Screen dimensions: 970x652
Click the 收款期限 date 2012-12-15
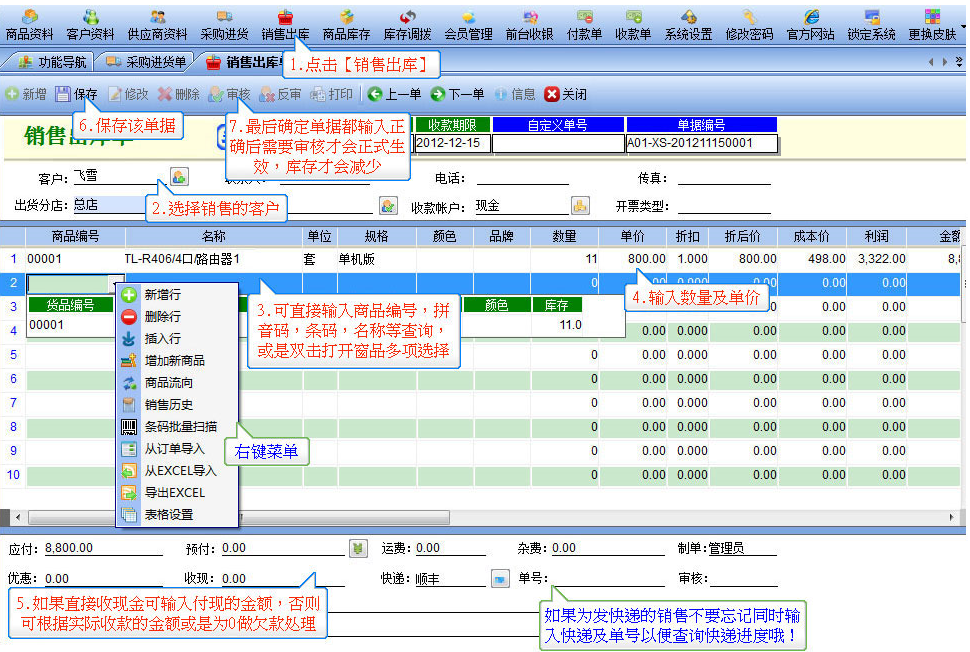(452, 143)
